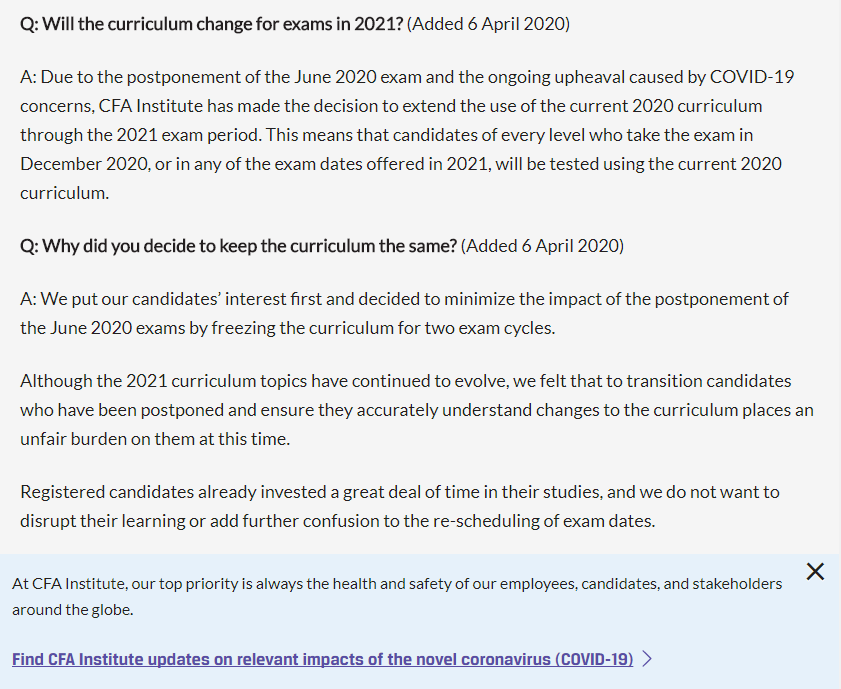Click "(Added 6 April 2020)" beside the second question

(542, 245)
